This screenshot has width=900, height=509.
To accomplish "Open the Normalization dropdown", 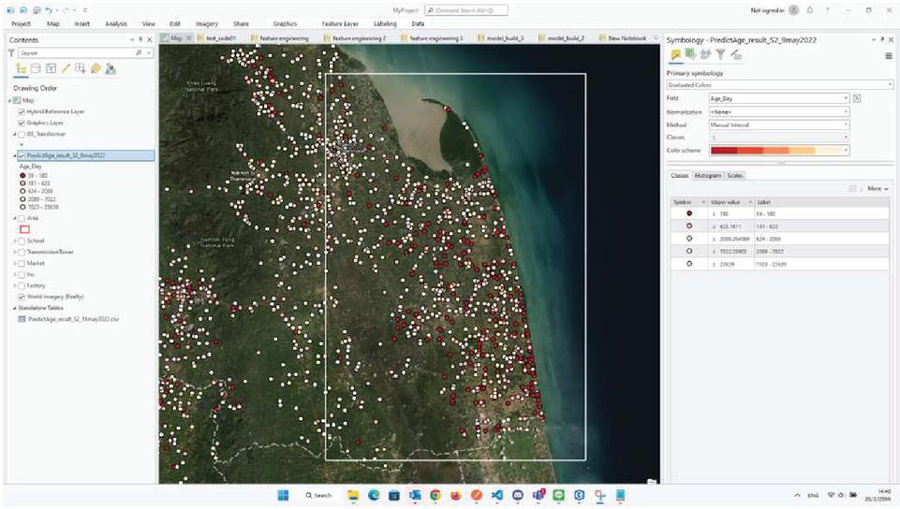I will (x=779, y=112).
